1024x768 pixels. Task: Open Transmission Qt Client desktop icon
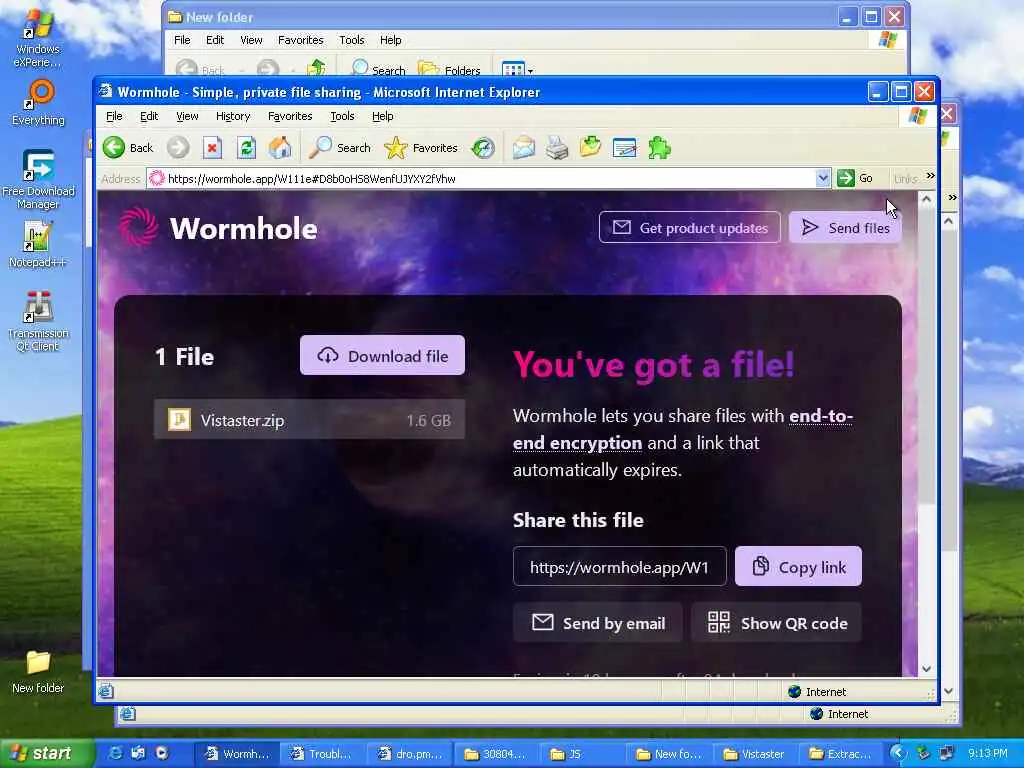click(38, 321)
